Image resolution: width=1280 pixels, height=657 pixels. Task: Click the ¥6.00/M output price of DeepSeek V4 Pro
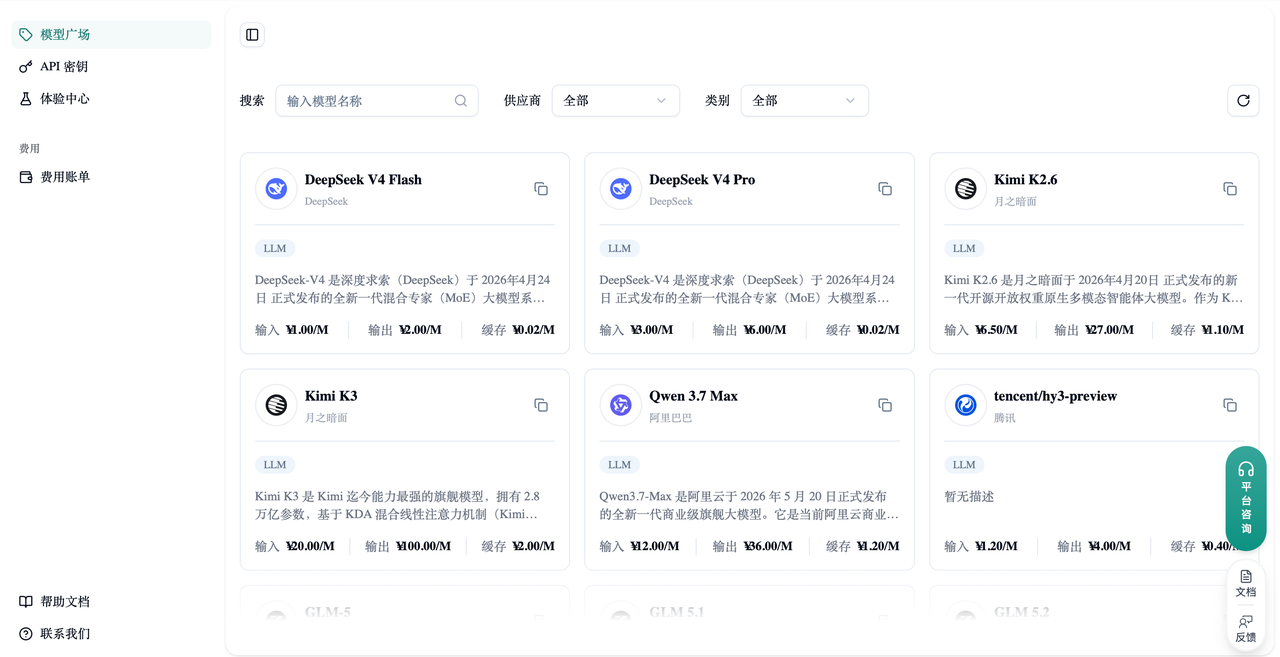tap(764, 330)
